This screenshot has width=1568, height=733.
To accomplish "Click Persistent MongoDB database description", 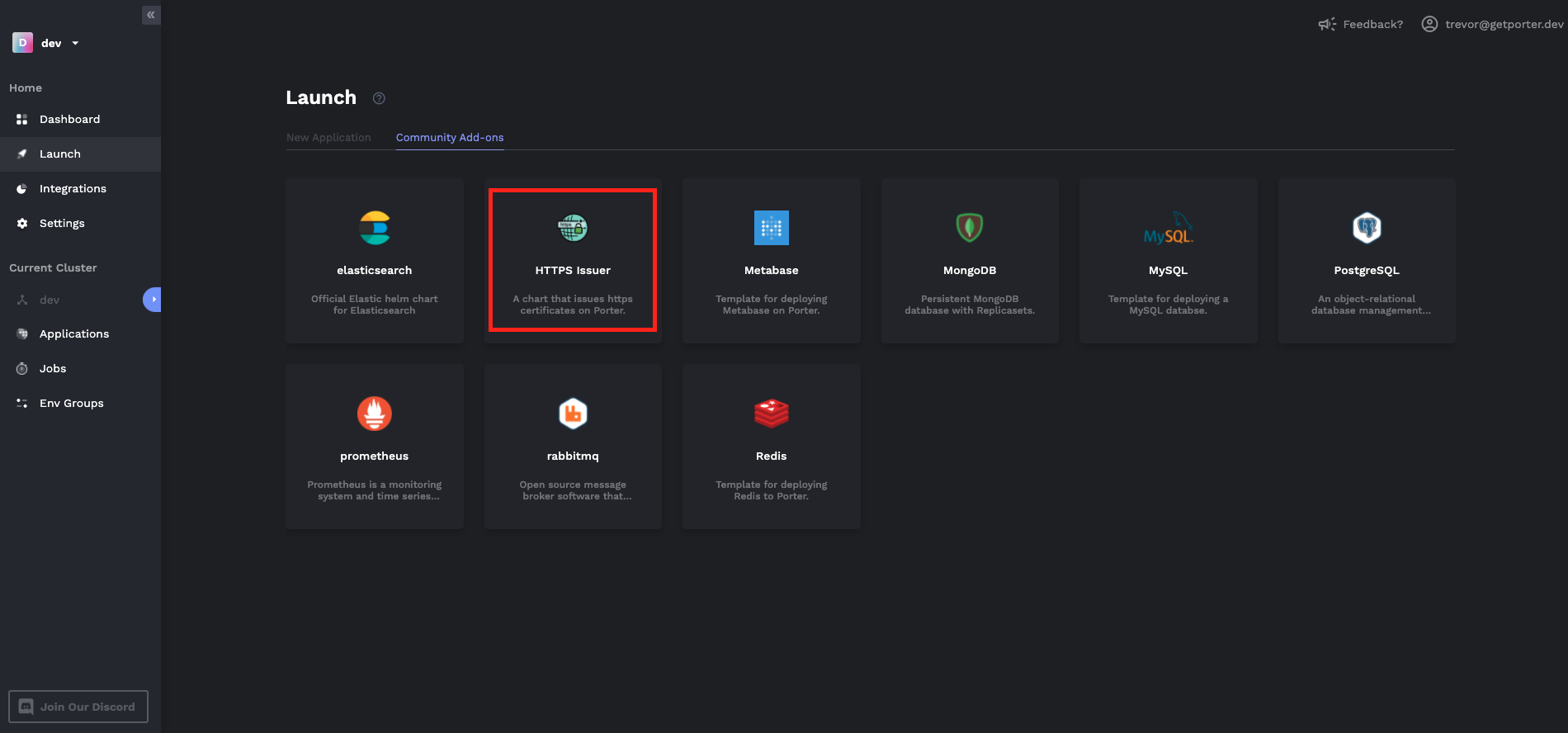I will [x=970, y=305].
